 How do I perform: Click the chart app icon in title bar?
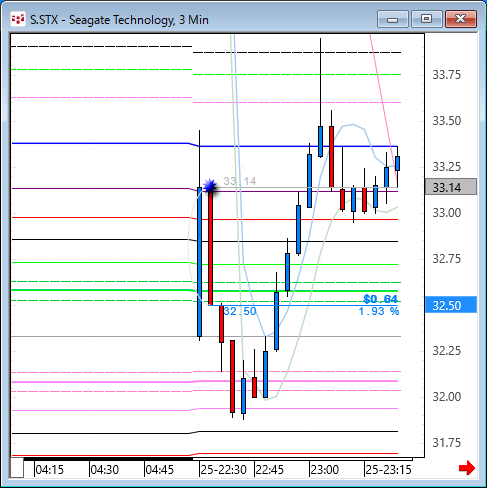pyautogui.click(x=17, y=19)
